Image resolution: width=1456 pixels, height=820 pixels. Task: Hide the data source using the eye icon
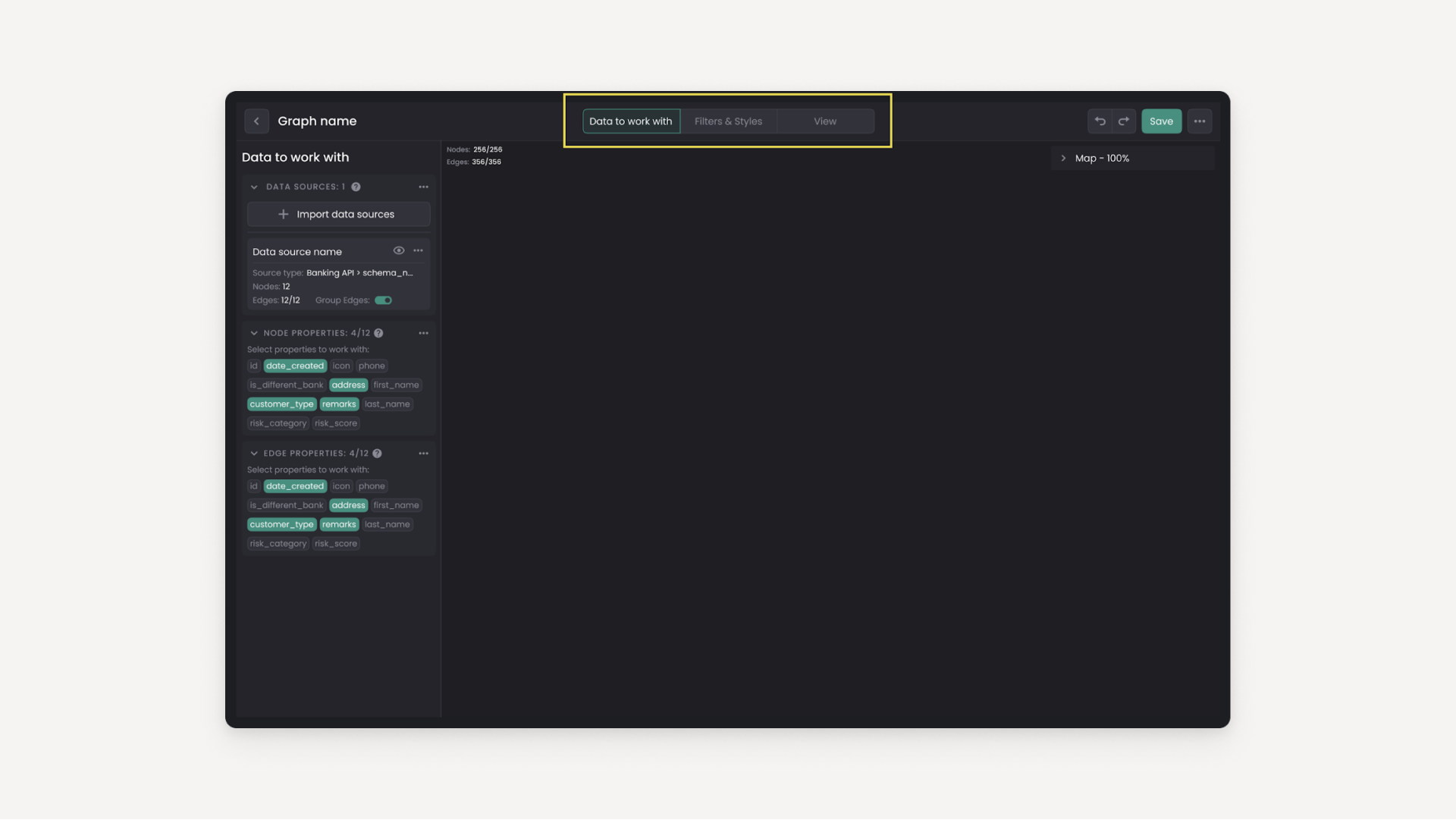pos(398,251)
